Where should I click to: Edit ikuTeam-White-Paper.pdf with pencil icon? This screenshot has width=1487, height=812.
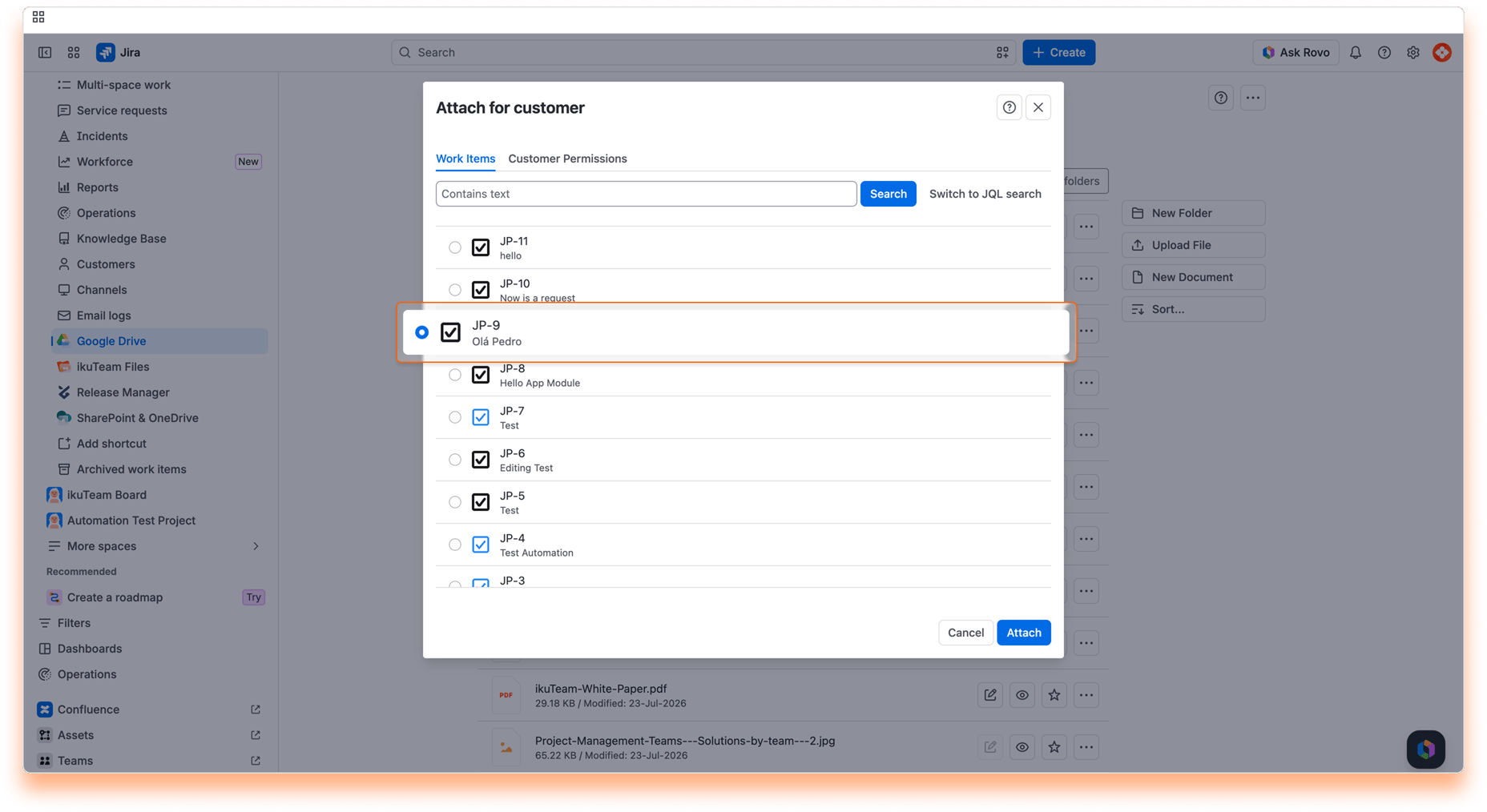(989, 695)
